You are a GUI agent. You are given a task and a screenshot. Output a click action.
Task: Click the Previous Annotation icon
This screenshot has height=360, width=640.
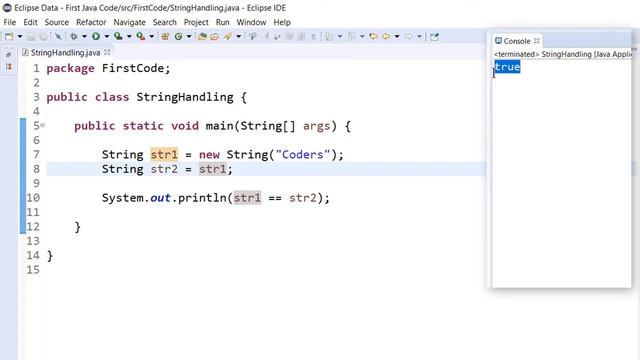click(351, 36)
